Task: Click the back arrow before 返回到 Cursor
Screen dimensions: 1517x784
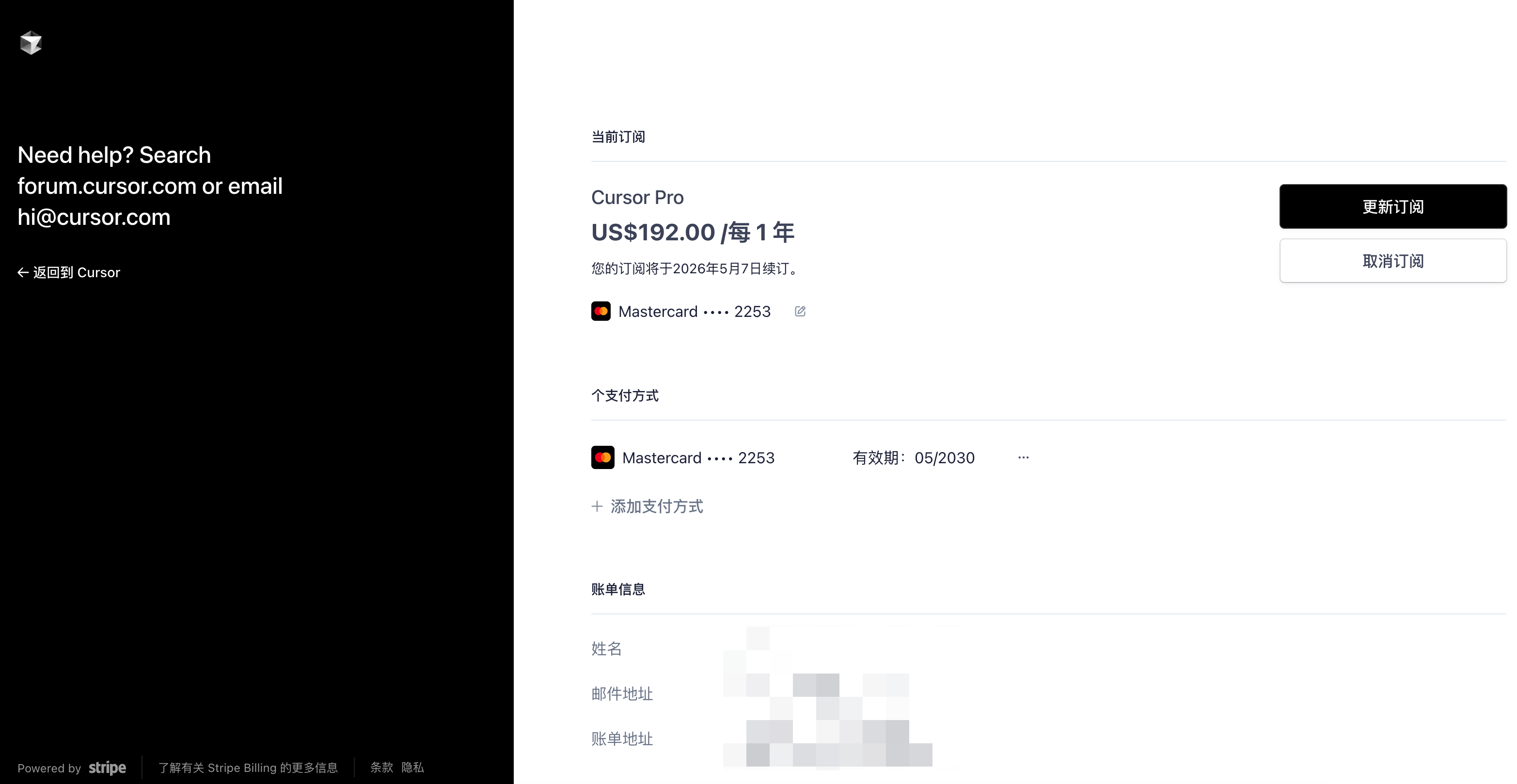Action: (x=23, y=272)
